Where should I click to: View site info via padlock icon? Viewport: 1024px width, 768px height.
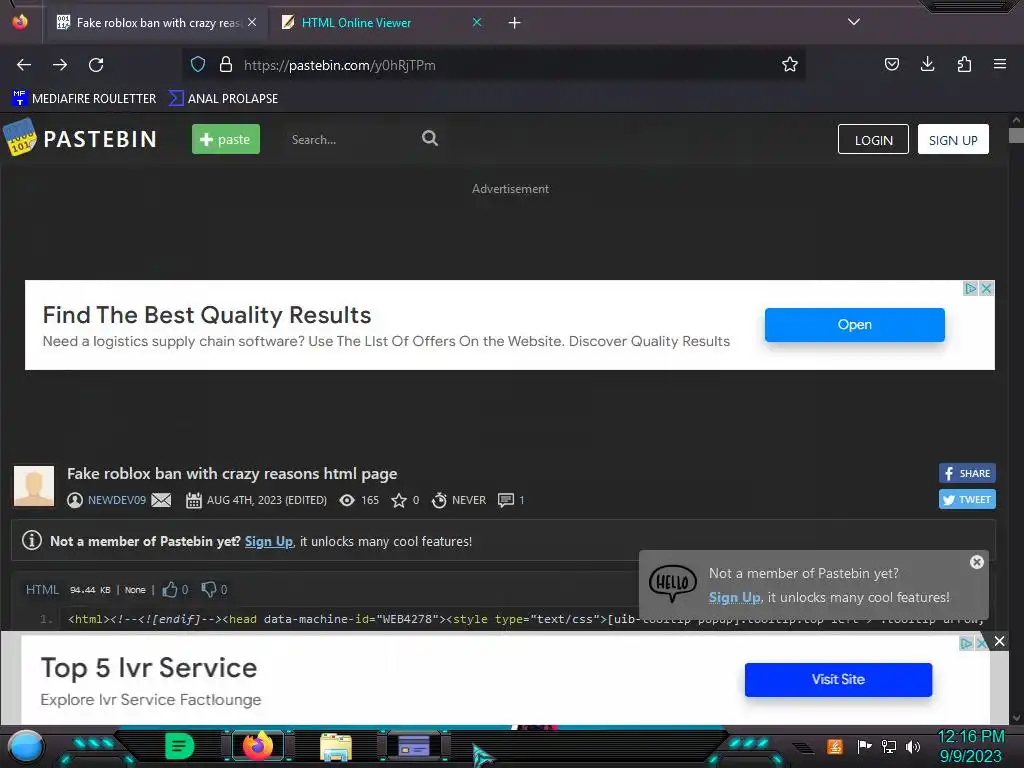pos(226,64)
